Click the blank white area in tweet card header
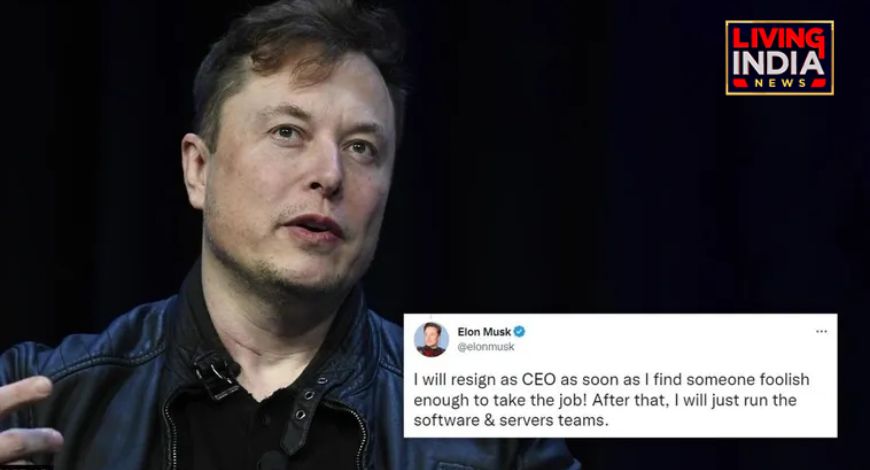This screenshot has height=470, width=870. coord(666,338)
